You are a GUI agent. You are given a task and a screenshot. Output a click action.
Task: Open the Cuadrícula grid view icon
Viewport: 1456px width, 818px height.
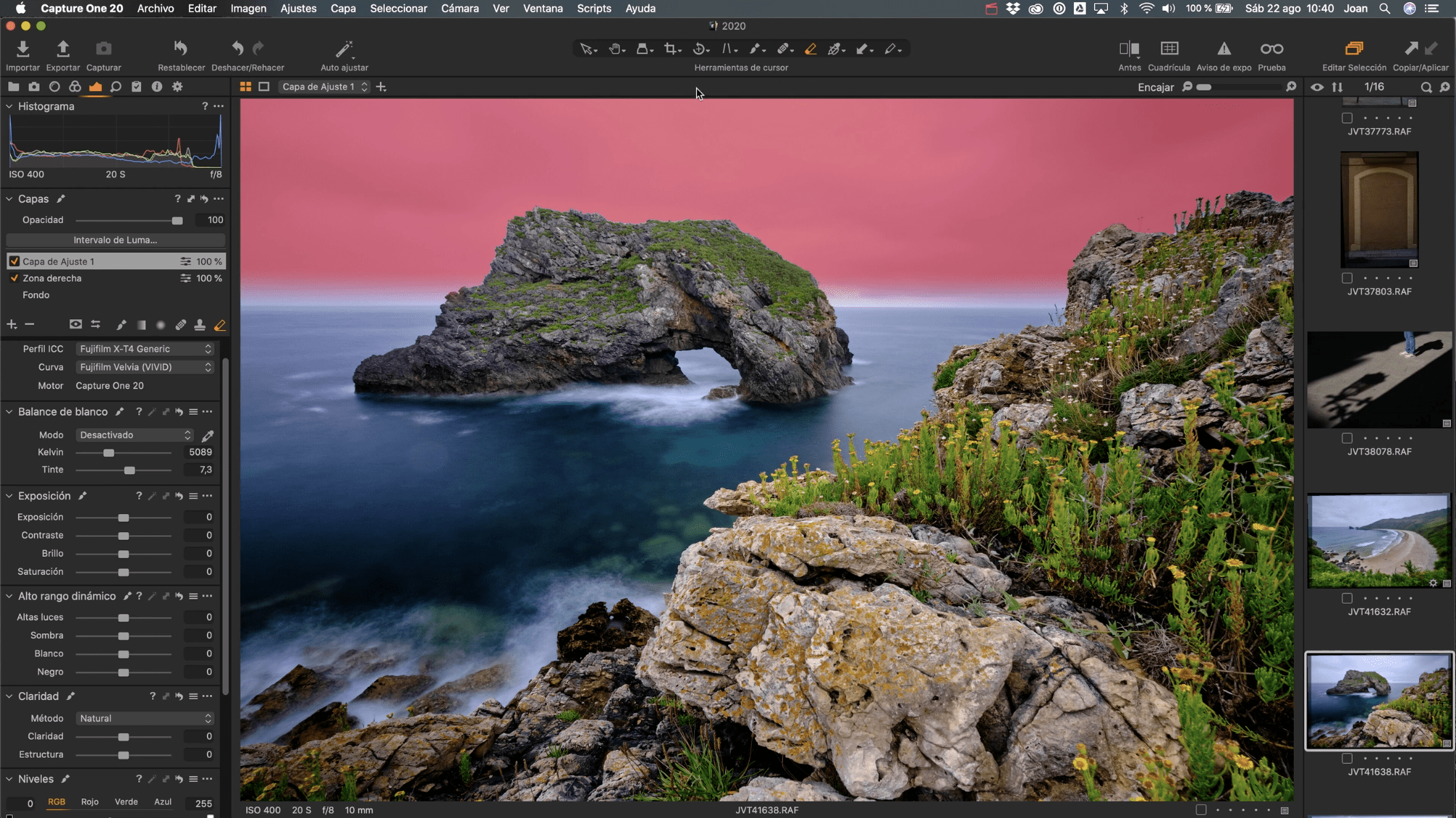[x=1169, y=49]
